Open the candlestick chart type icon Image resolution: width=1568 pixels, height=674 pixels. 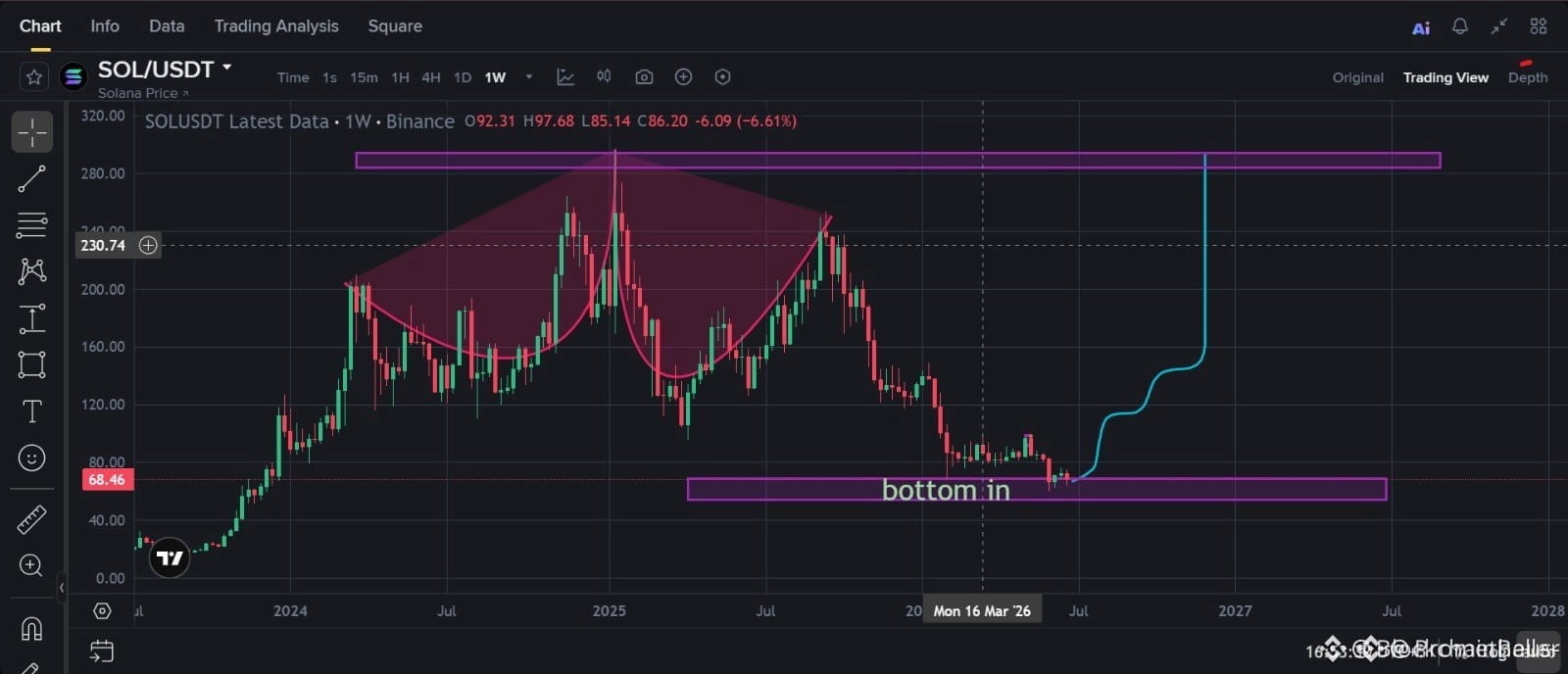point(604,76)
